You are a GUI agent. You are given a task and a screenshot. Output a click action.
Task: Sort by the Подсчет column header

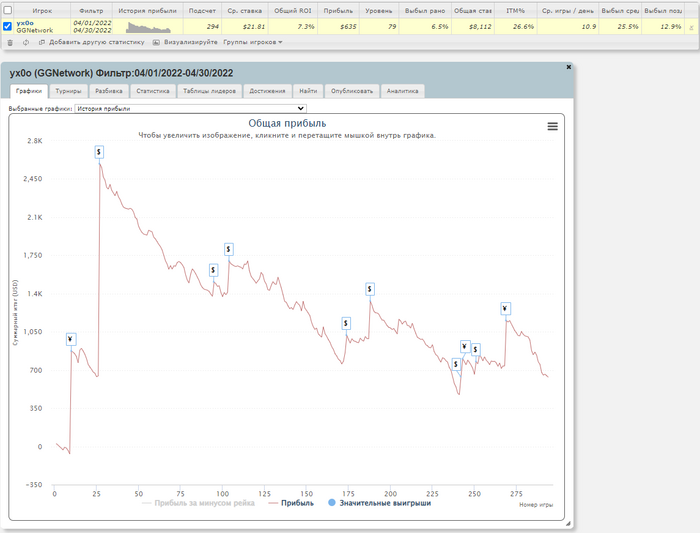(202, 11)
